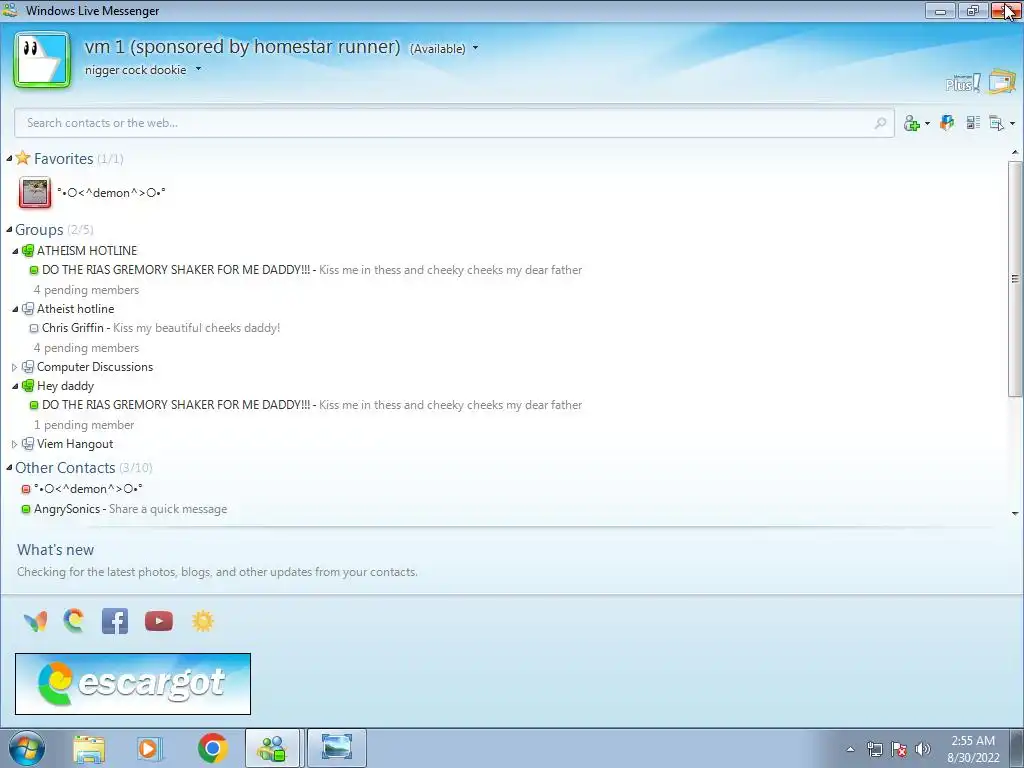This screenshot has height=768, width=1024.
Task: Open the YouTube icon
Action: 159,621
